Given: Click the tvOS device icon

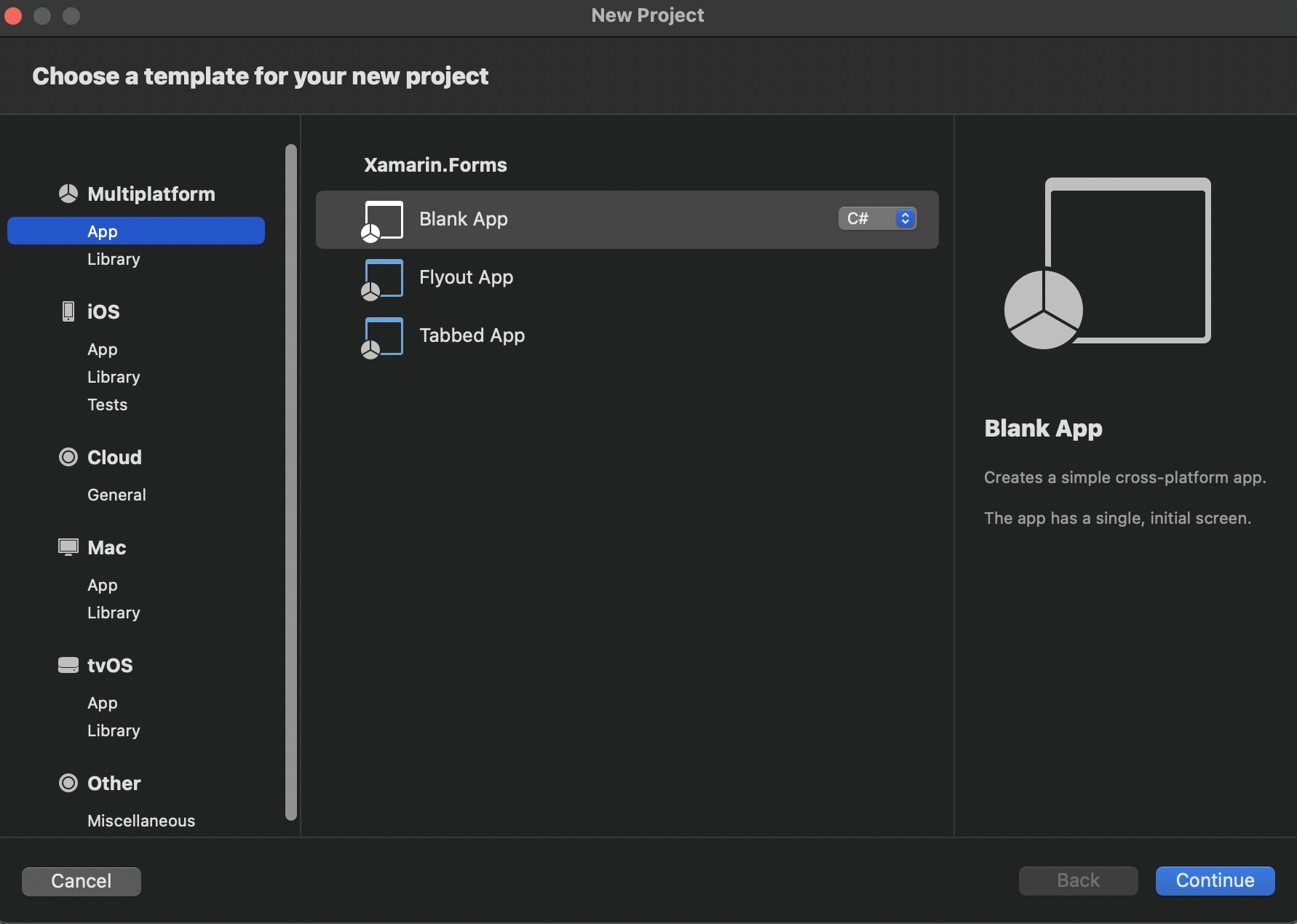Looking at the screenshot, I should (68, 665).
